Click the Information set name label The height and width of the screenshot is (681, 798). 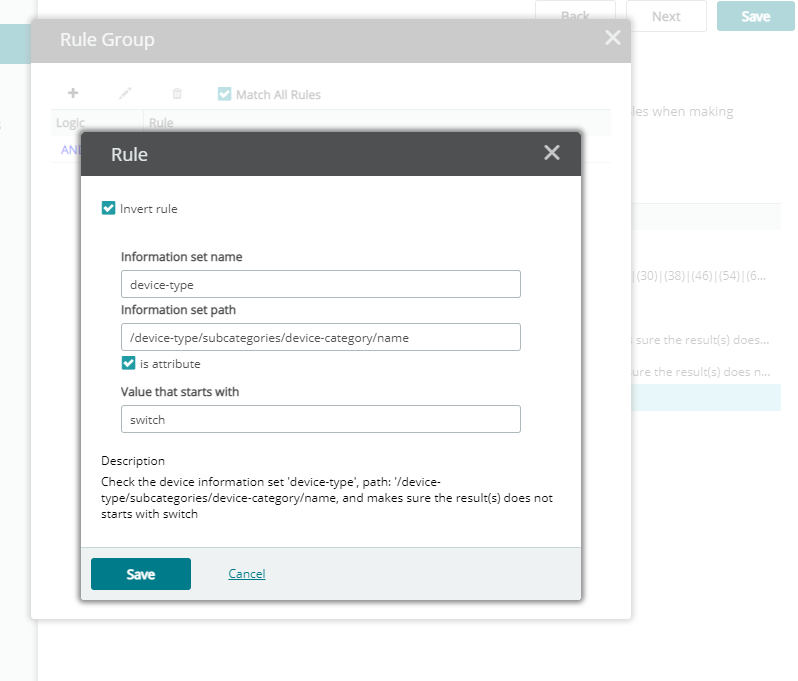[182, 257]
